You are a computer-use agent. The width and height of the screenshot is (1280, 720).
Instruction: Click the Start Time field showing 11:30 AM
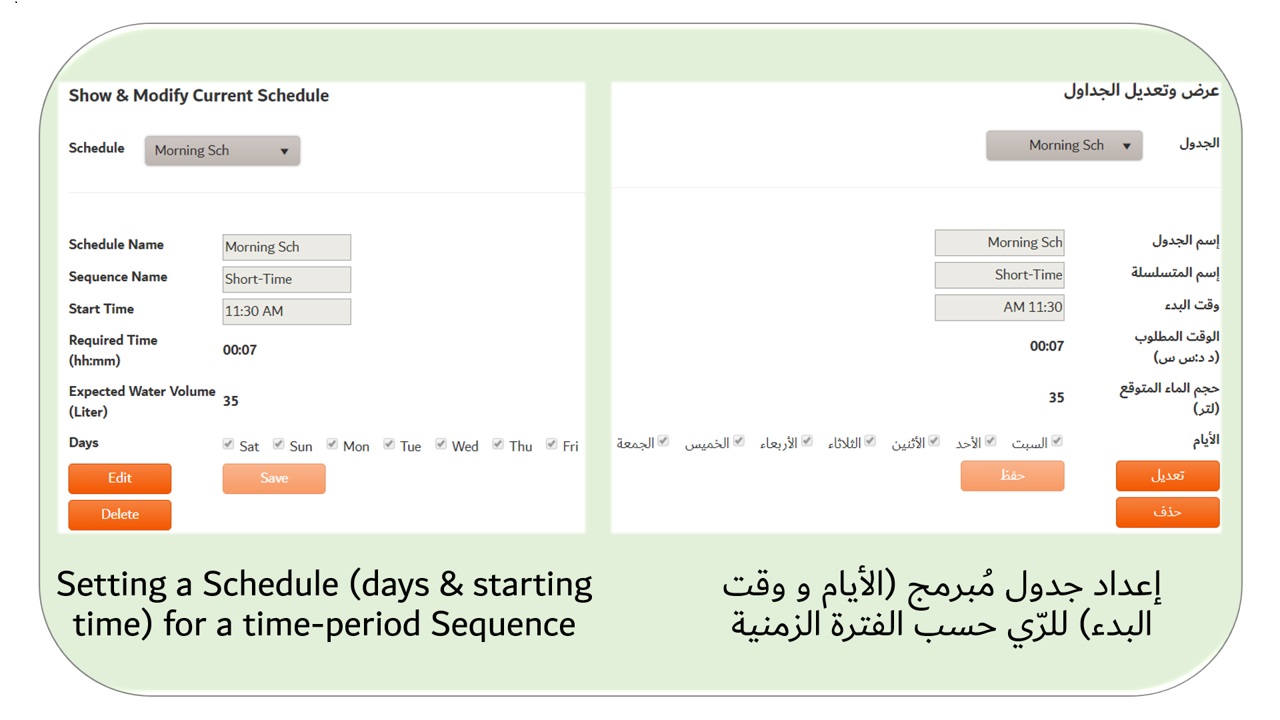tap(286, 311)
